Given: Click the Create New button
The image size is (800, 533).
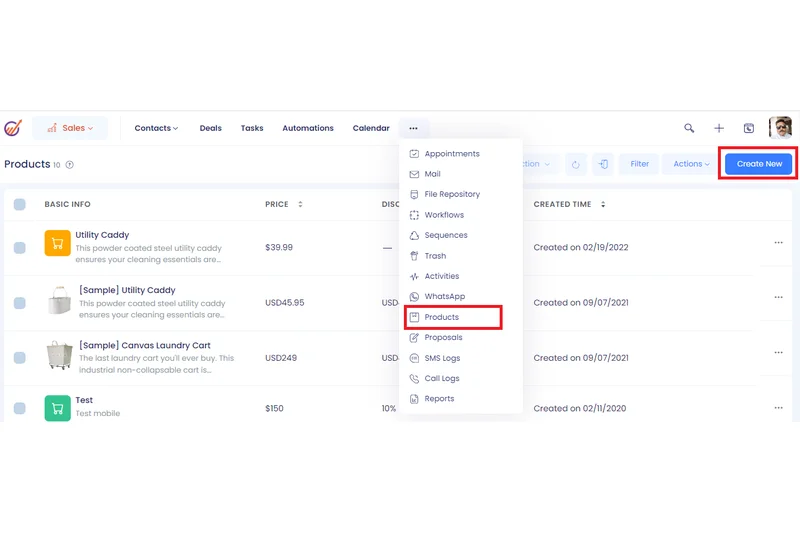Looking at the screenshot, I should tap(759, 164).
